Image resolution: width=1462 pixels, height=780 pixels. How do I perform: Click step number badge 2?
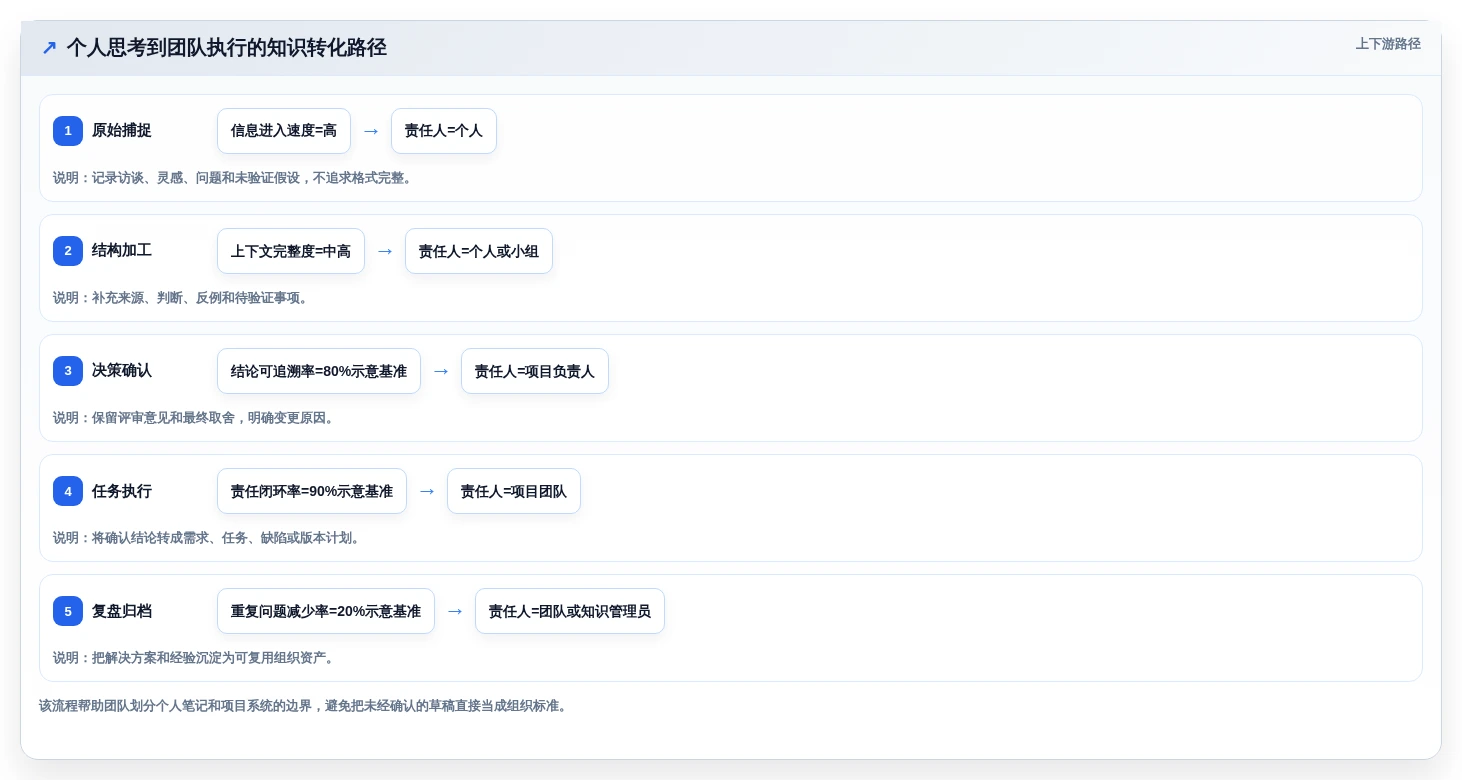[68, 251]
